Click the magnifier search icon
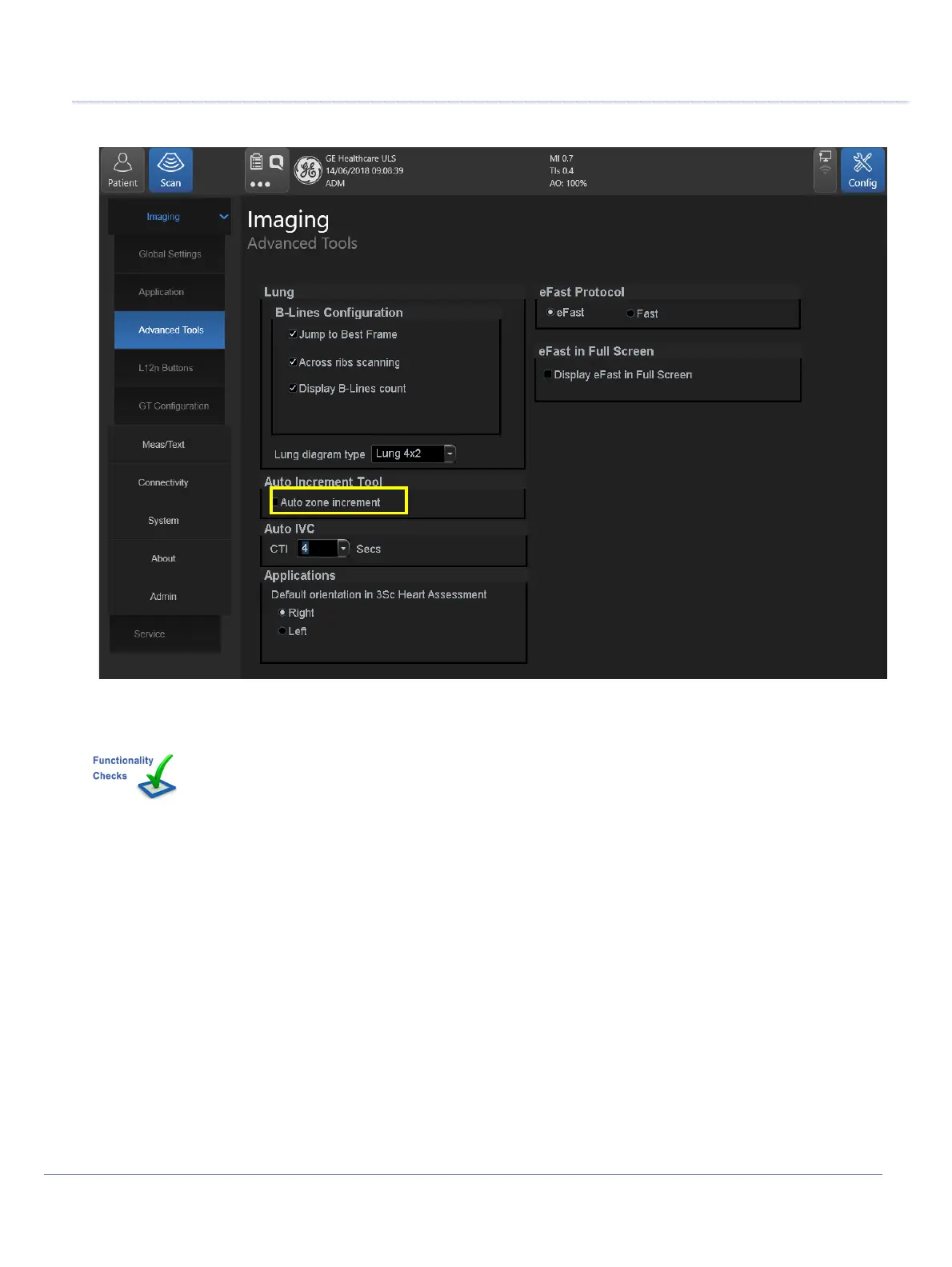The width and height of the screenshot is (952, 1267). coord(276,162)
